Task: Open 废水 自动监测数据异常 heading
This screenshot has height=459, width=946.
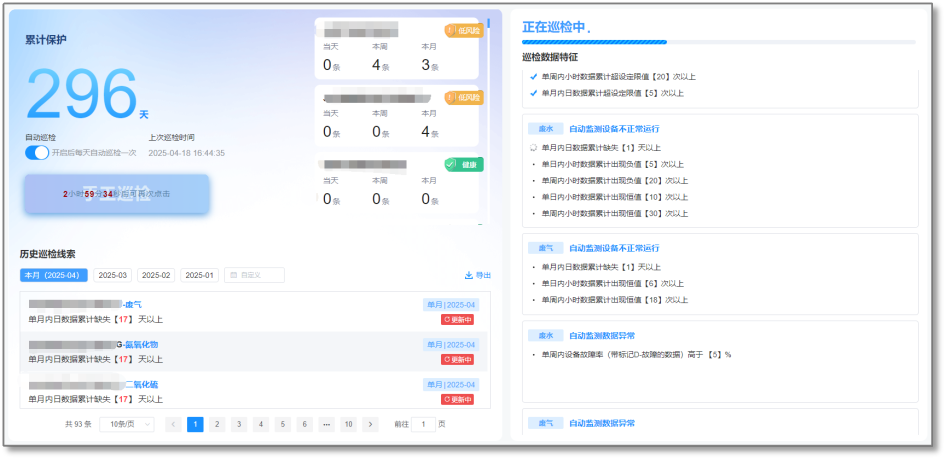Action: tap(602, 335)
